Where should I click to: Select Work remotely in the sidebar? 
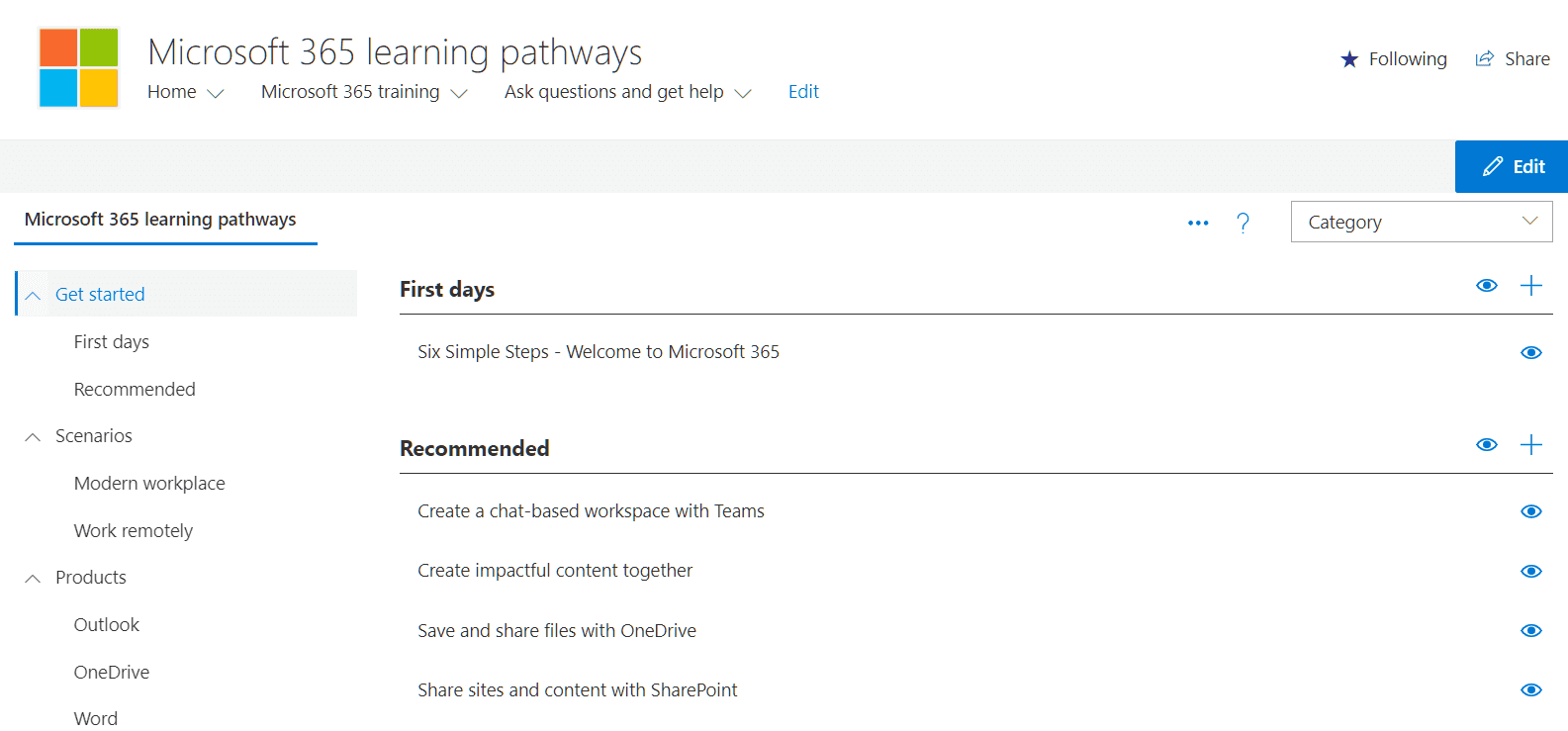click(134, 531)
